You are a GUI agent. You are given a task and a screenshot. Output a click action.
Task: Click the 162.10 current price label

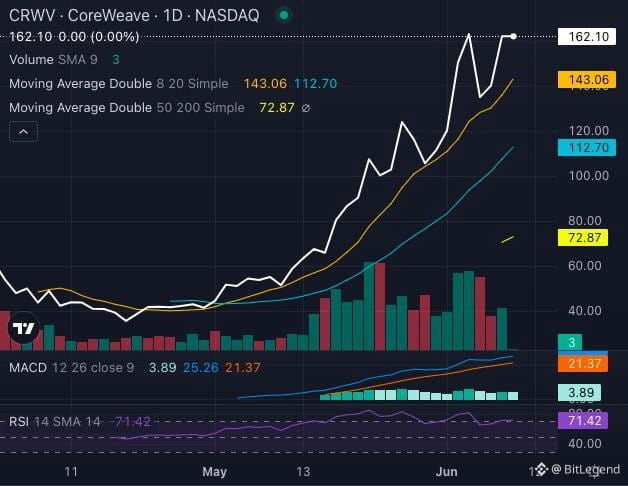pyautogui.click(x=587, y=37)
